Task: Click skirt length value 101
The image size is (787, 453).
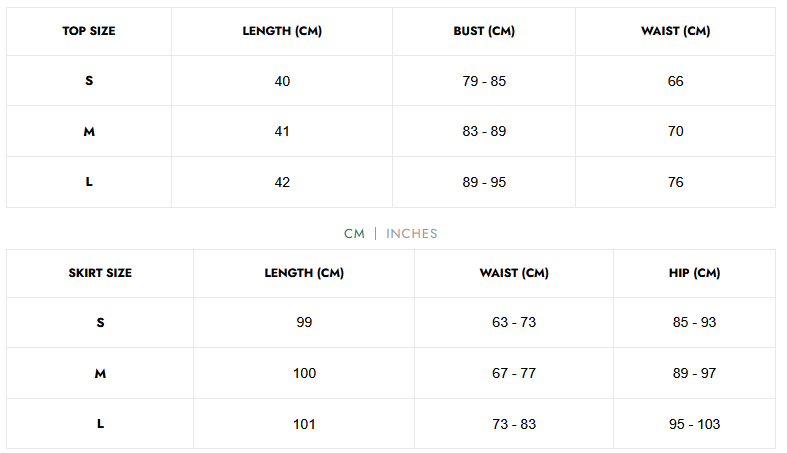Action: 304,424
